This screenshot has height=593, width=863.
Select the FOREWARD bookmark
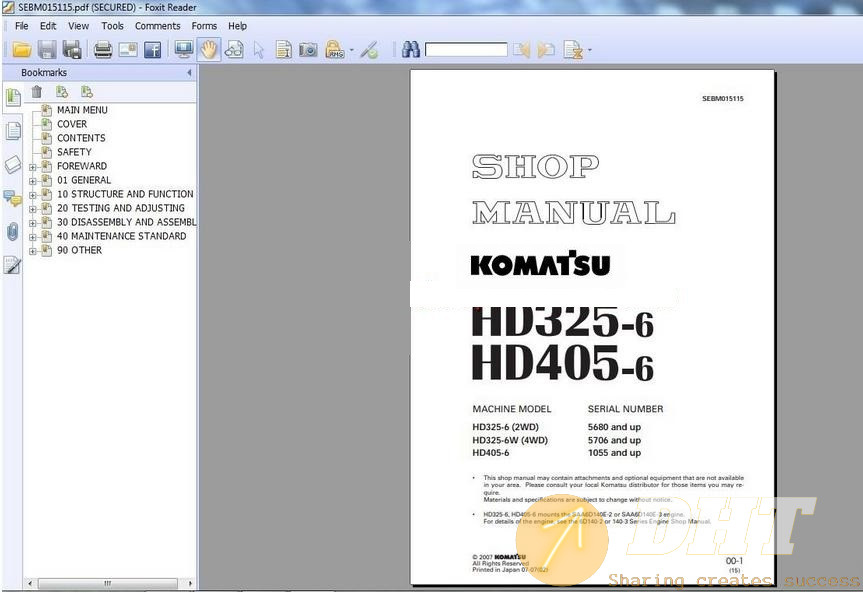(x=82, y=166)
